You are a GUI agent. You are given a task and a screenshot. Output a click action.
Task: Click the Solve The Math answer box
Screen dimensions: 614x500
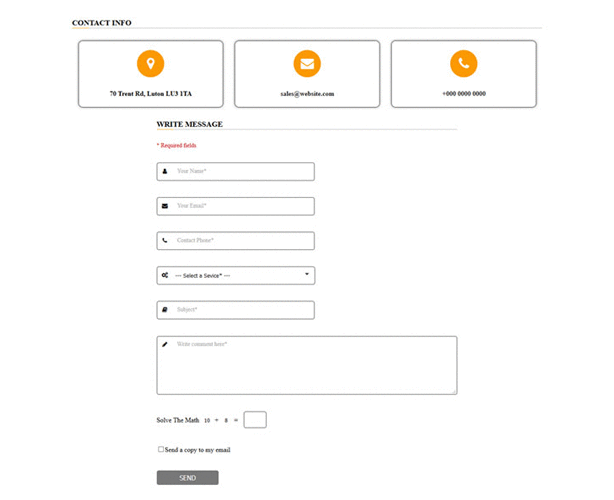[x=255, y=420]
